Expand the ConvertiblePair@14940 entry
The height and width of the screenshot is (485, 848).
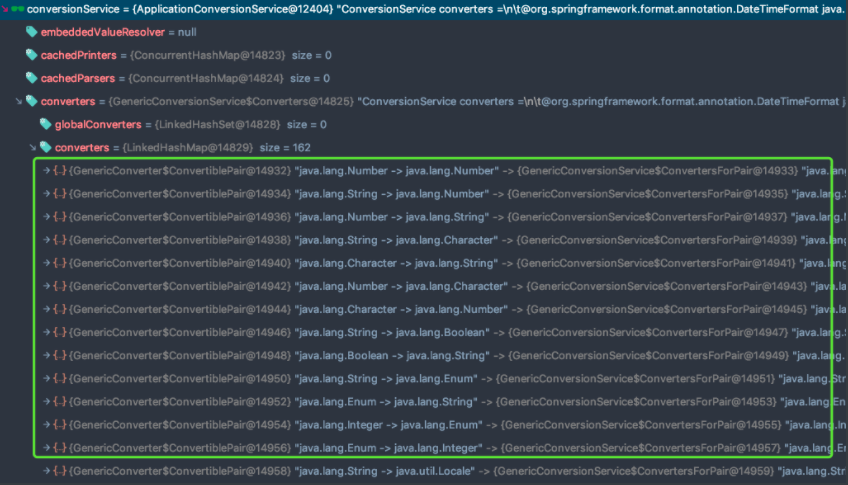(47, 263)
